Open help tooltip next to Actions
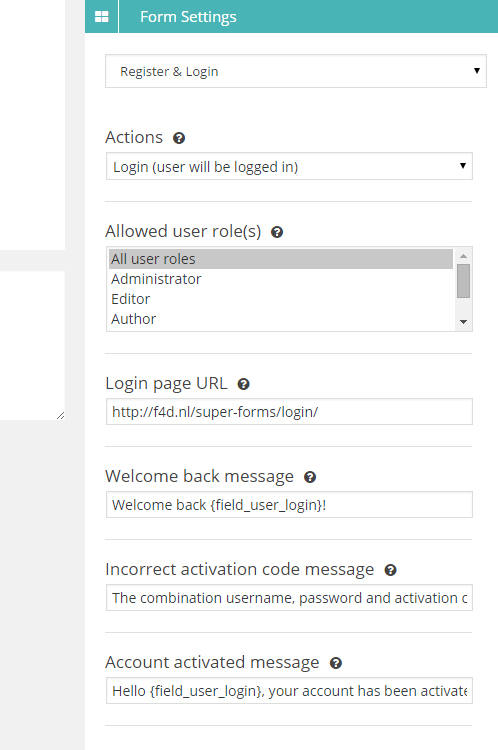This screenshot has width=498, height=750. (179, 138)
